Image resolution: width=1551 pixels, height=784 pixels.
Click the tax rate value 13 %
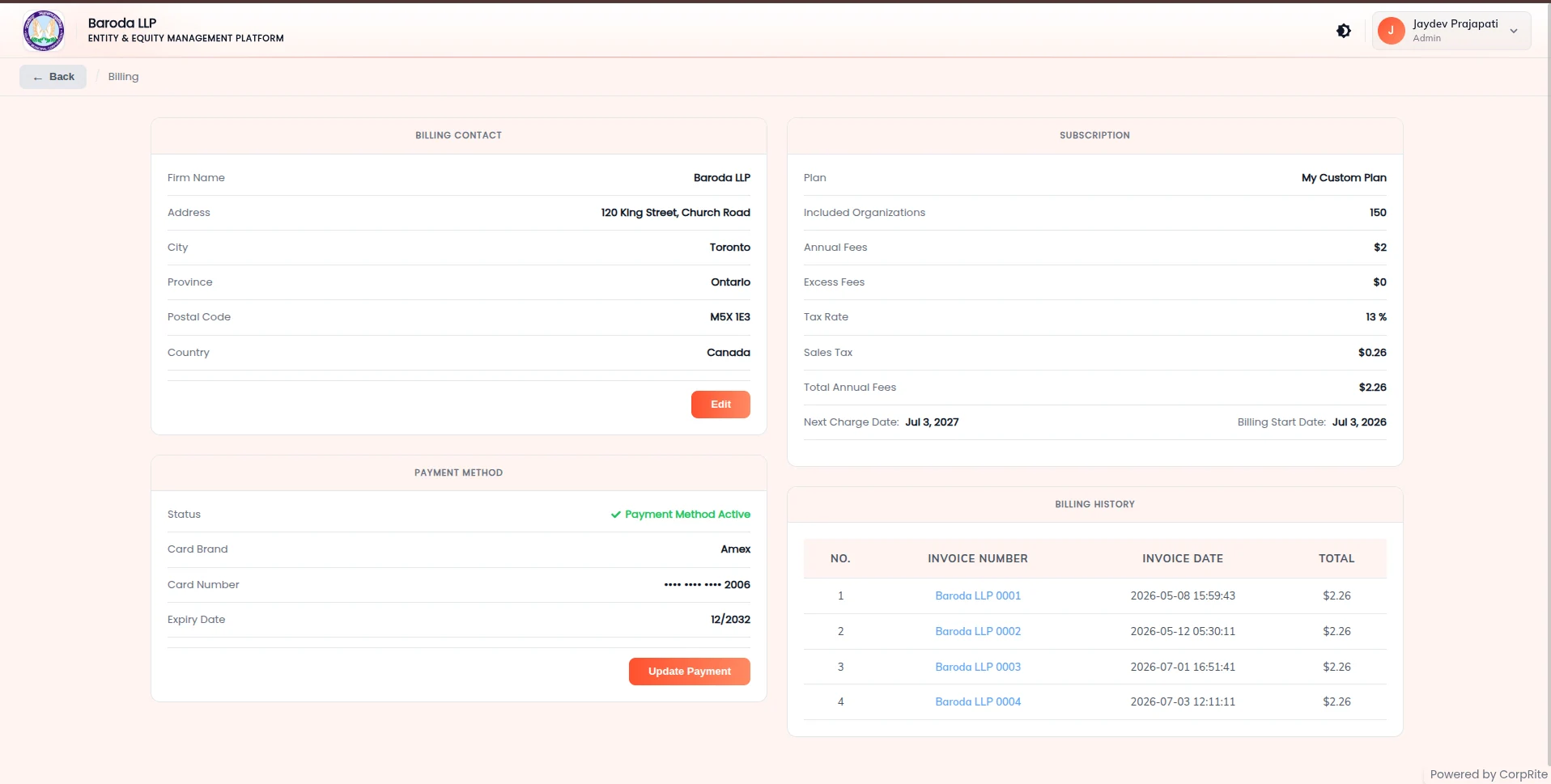pyautogui.click(x=1376, y=317)
